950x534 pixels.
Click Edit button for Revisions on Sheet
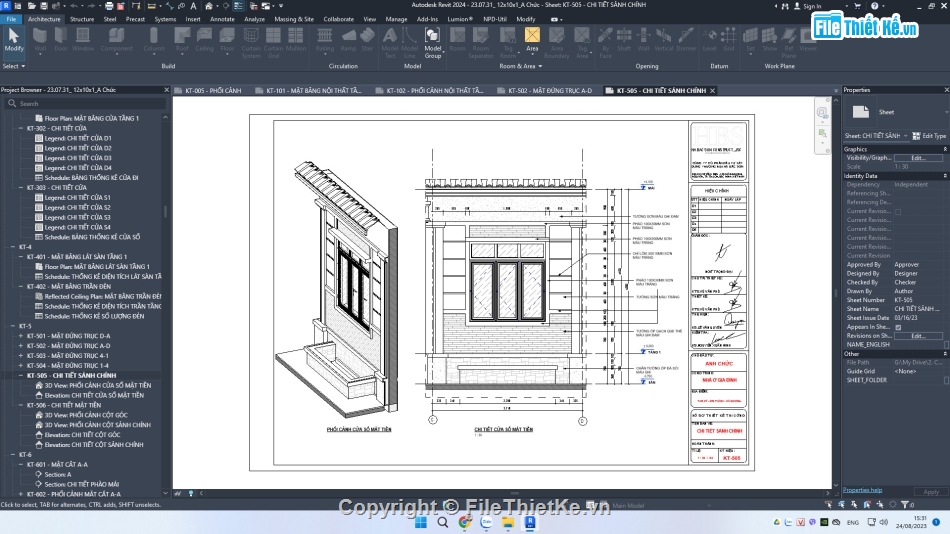[918, 336]
